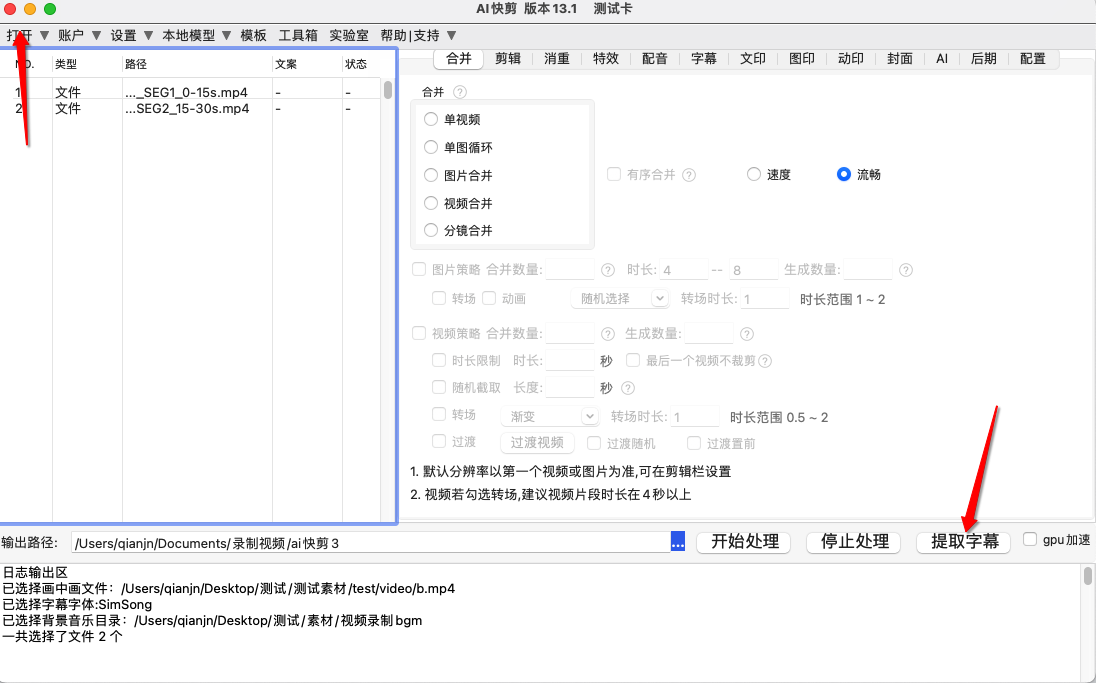Expand the 渐变 transition type dropdown
Viewport: 1096px width, 683px height.
[549, 417]
